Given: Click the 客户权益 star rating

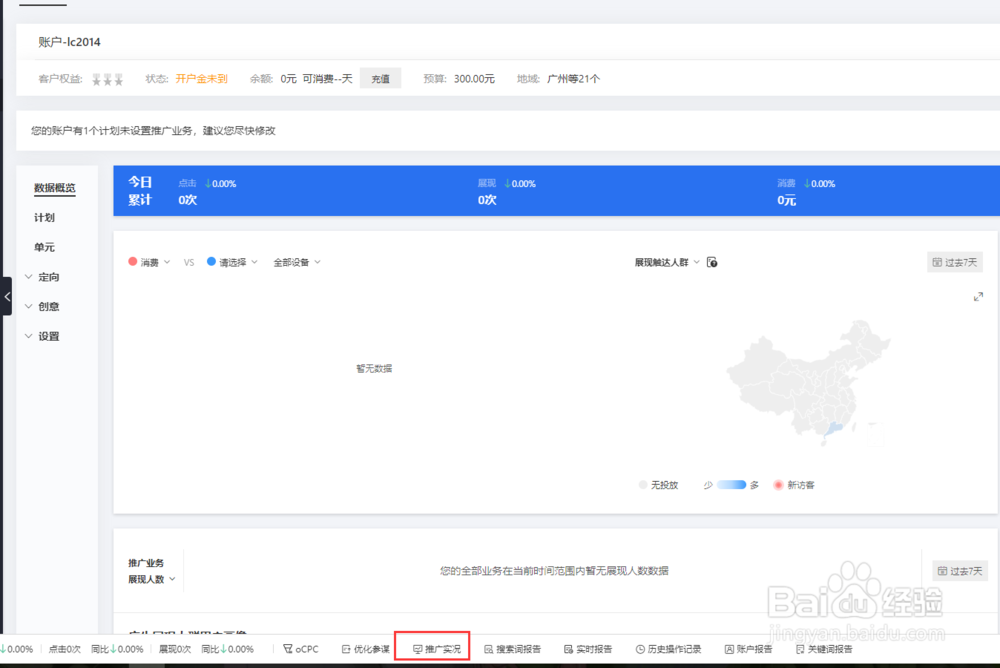Looking at the screenshot, I should (x=107, y=79).
